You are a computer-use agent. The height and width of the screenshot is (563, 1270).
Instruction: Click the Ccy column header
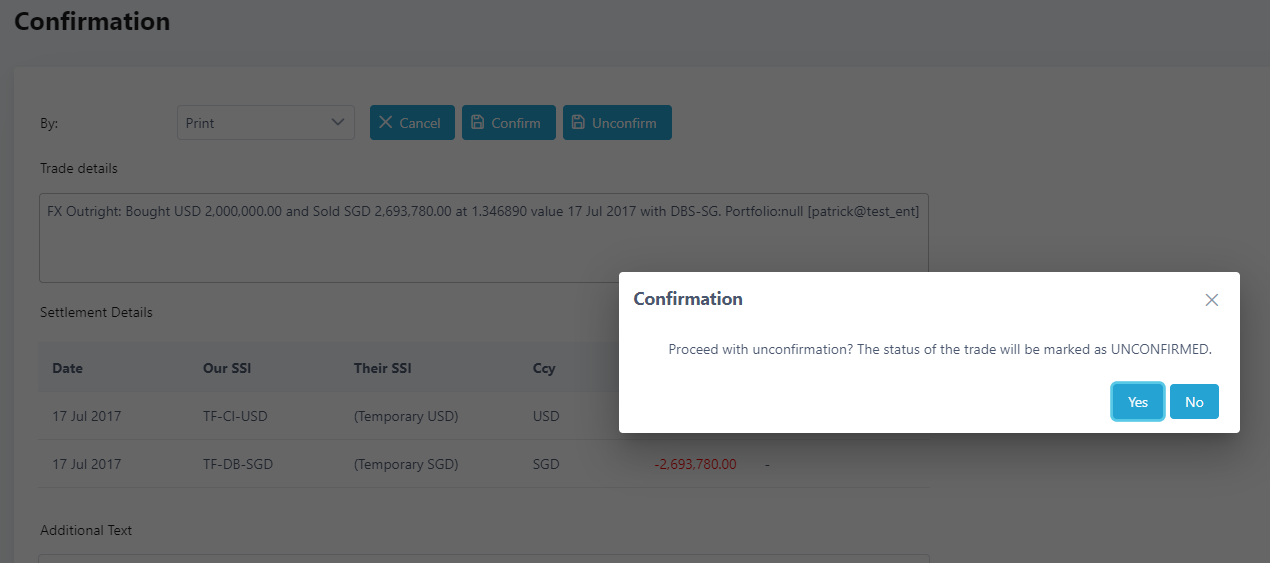544,368
